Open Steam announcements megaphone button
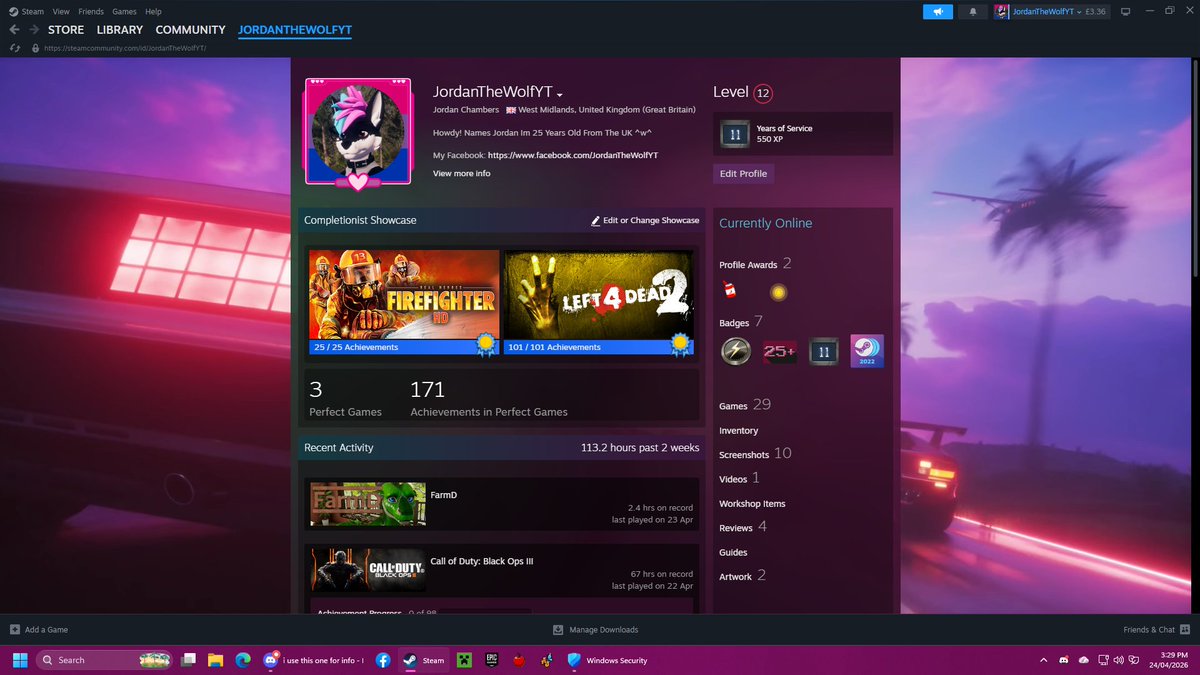1200x675 pixels. tap(938, 12)
